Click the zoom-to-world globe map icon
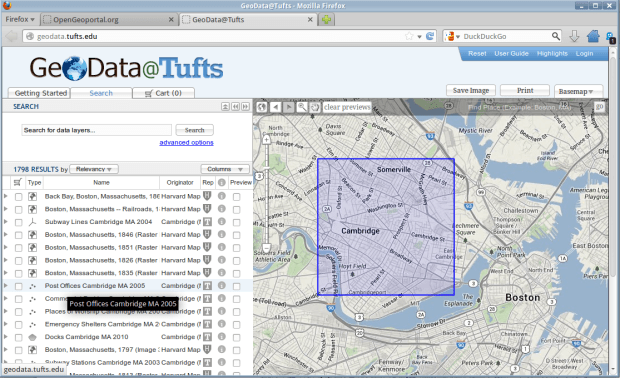The height and width of the screenshot is (378, 620). click(261, 107)
